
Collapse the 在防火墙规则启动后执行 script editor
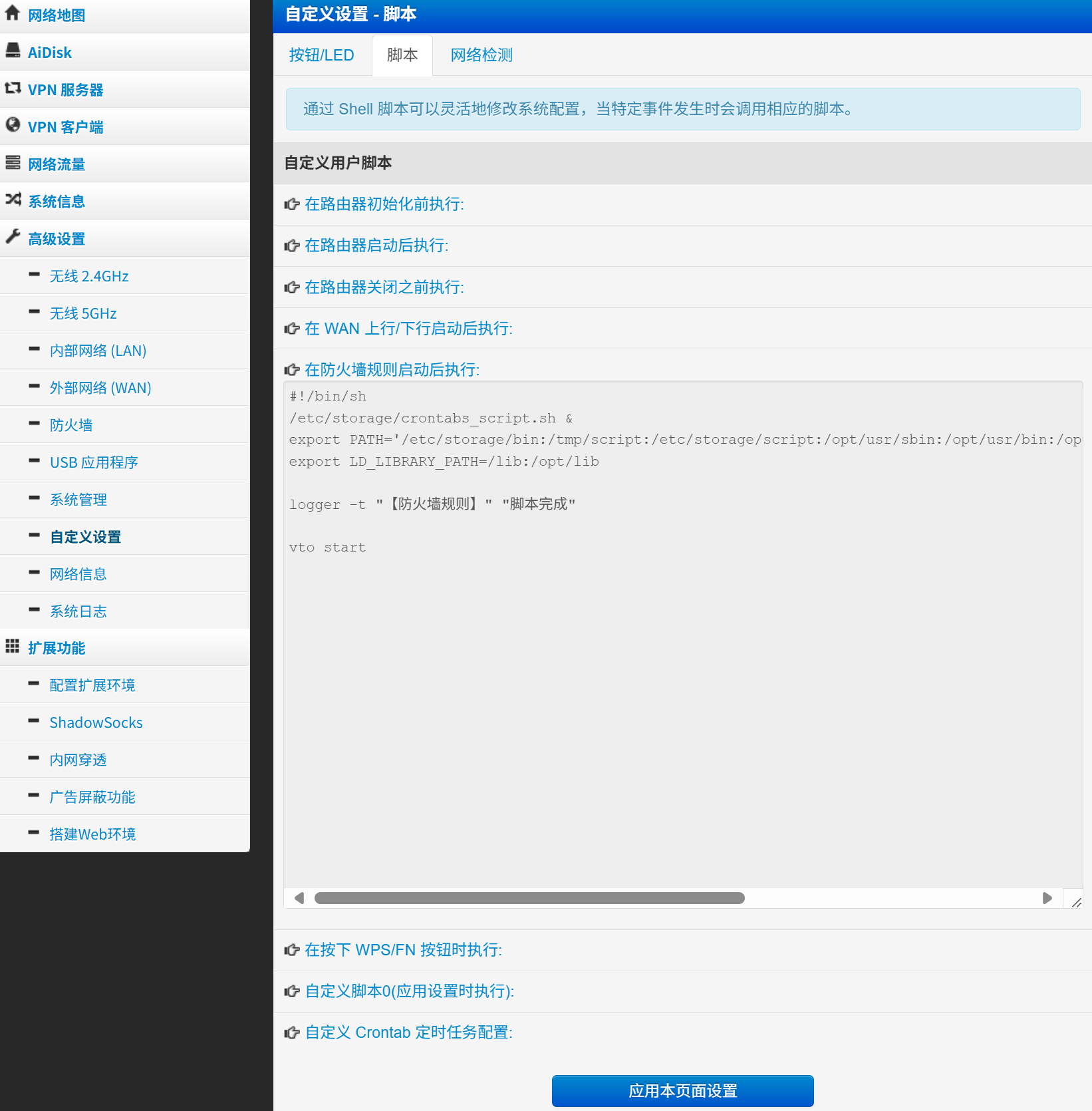(x=392, y=369)
